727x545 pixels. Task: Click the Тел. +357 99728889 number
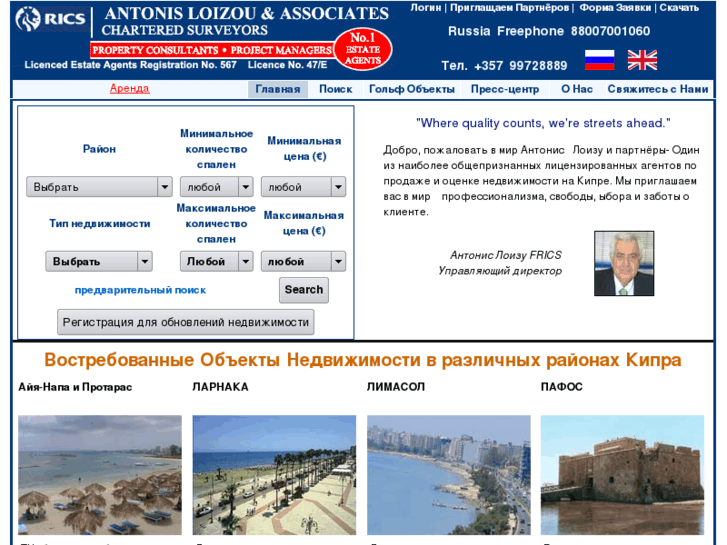coord(504,65)
